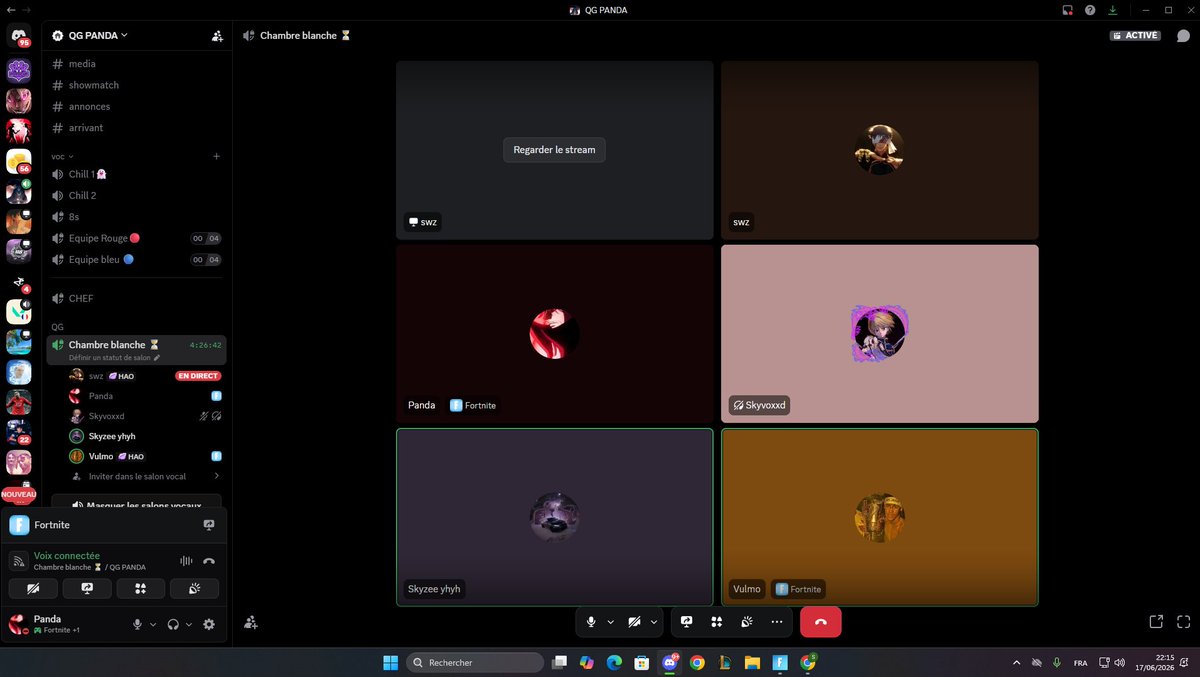This screenshot has height=677, width=1200.
Task: Open user settings gear next to Panda
Action: (209, 624)
